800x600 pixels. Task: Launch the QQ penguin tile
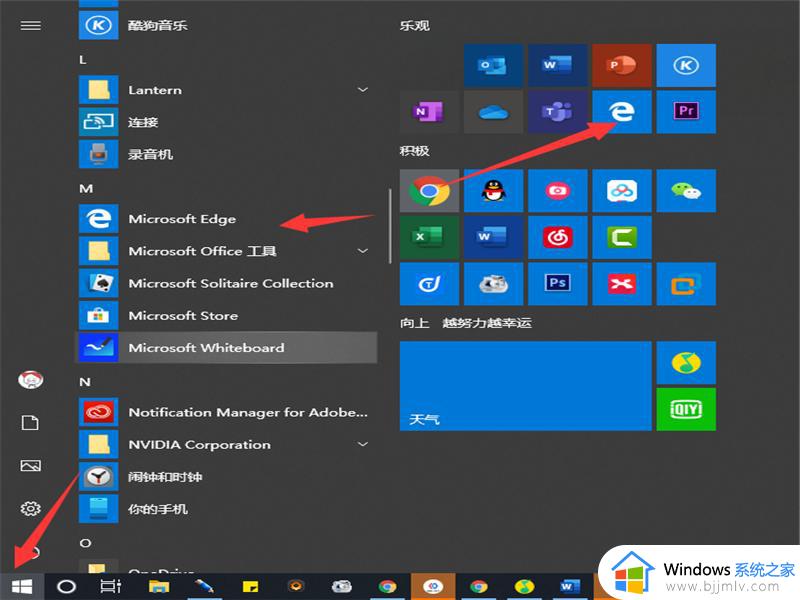pos(493,191)
